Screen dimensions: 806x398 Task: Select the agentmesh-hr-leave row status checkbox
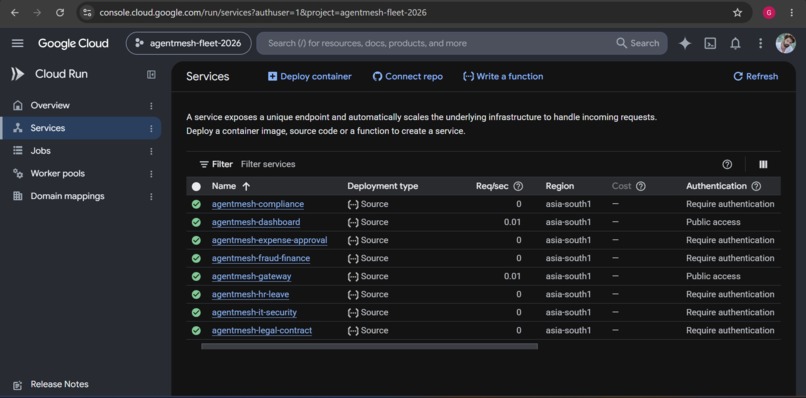(x=196, y=294)
